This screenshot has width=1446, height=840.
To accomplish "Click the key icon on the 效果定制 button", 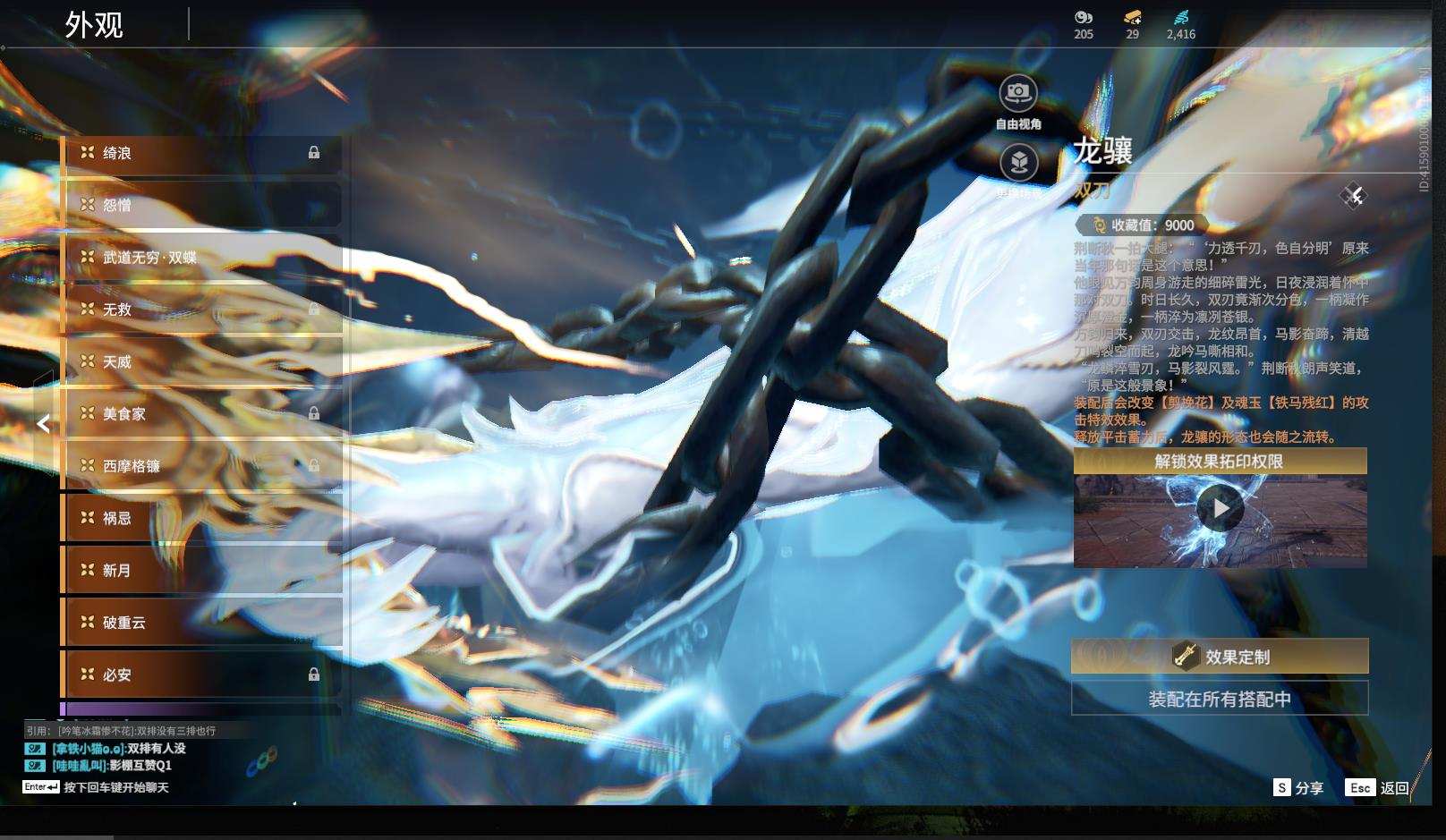I will click(1186, 657).
